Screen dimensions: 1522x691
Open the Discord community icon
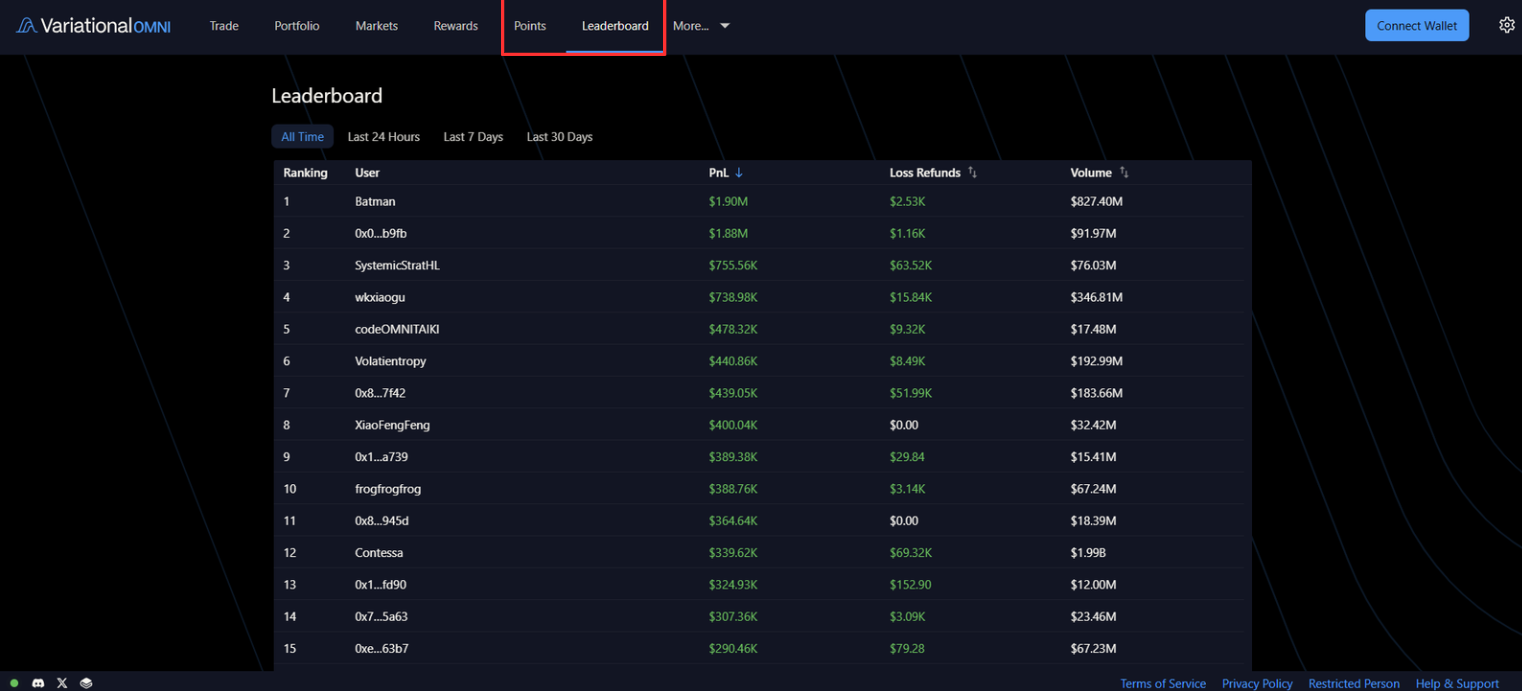38,683
